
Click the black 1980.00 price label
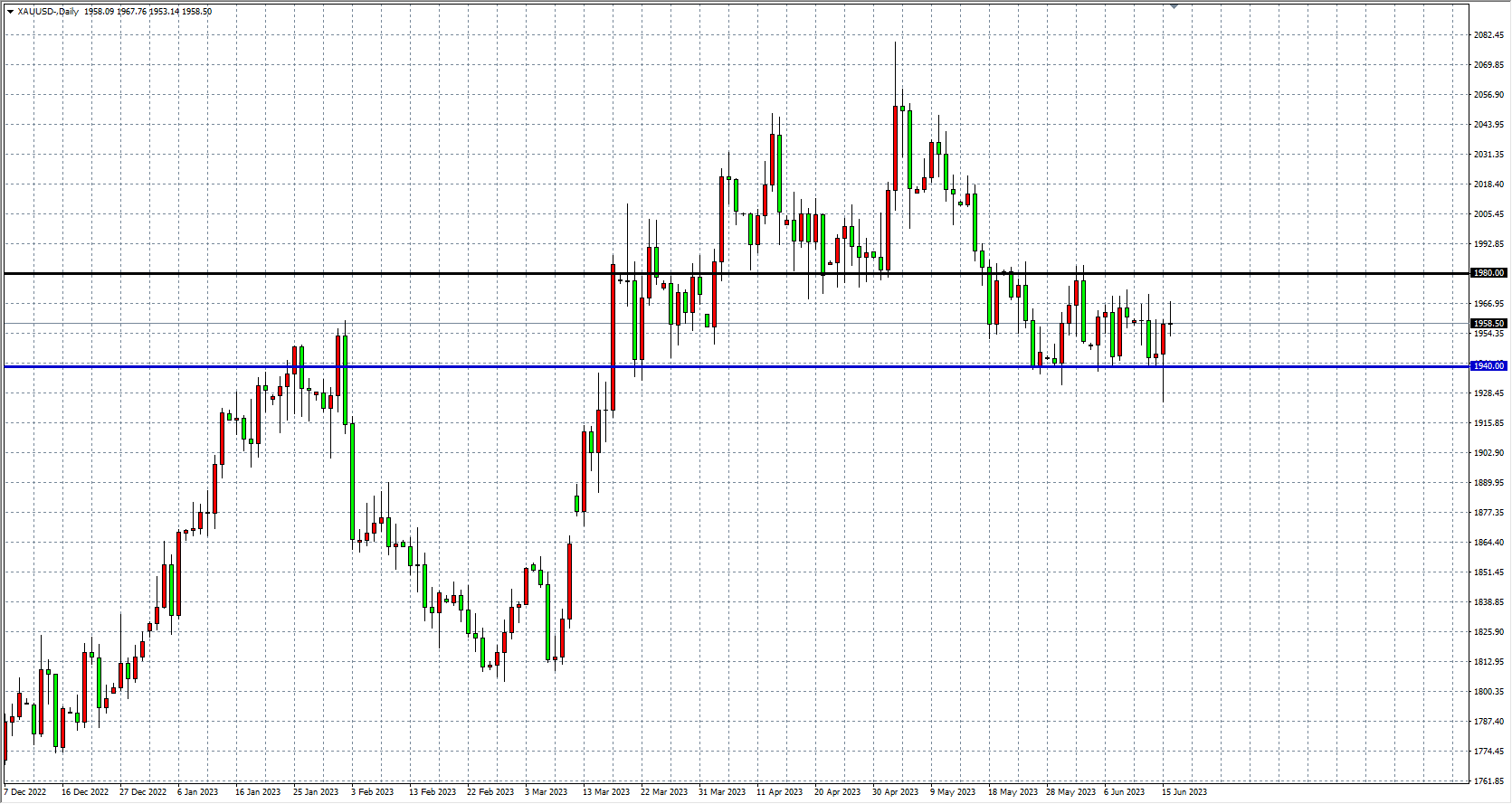1488,273
